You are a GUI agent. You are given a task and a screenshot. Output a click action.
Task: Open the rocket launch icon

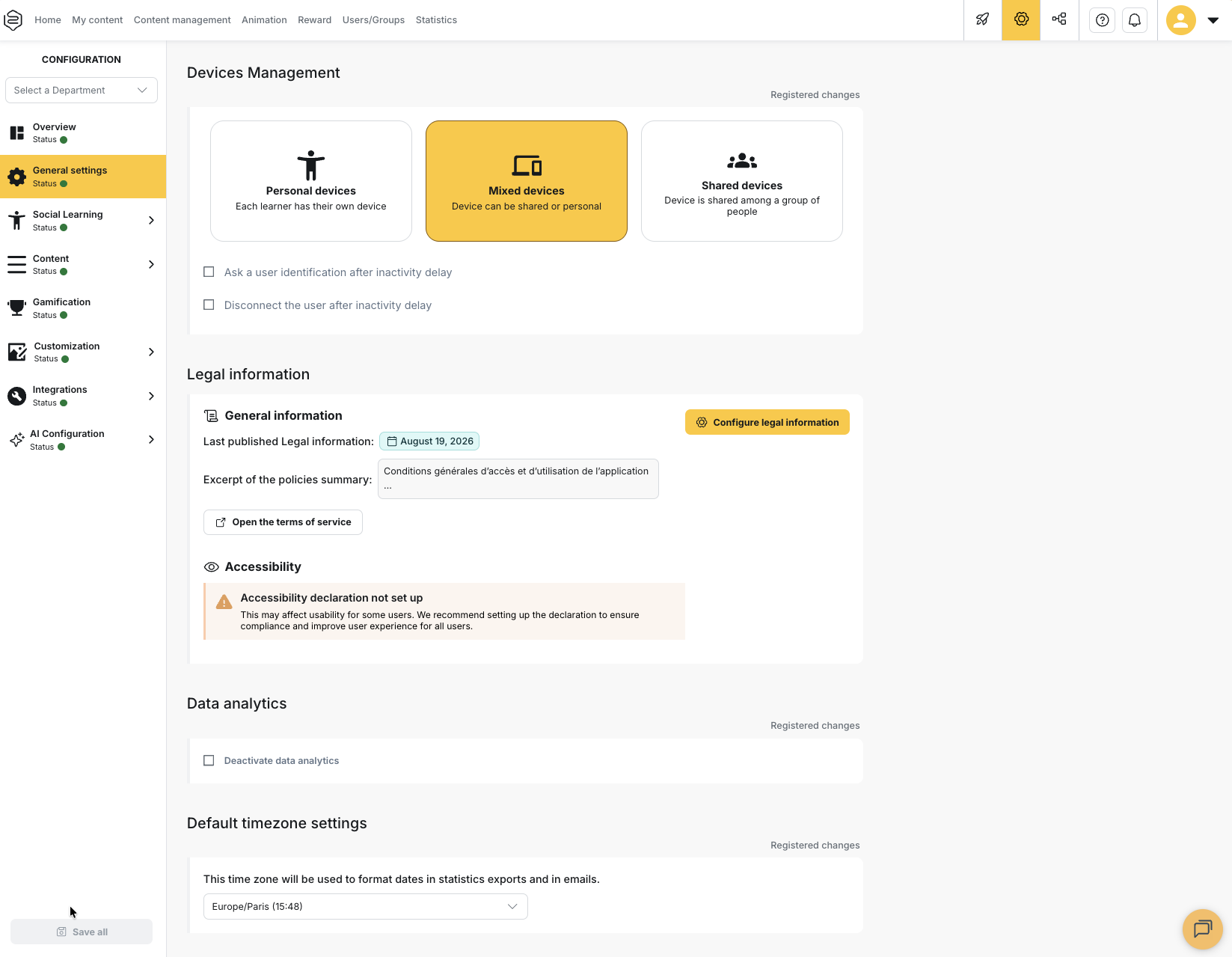(982, 20)
